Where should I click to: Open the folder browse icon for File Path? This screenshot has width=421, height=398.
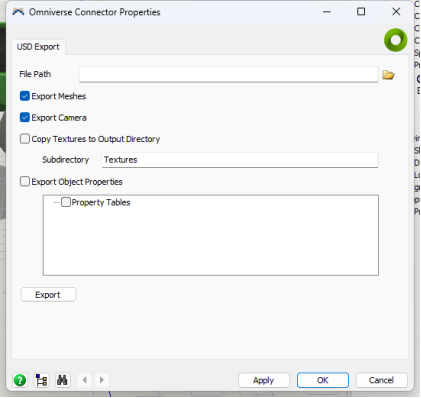pos(388,75)
